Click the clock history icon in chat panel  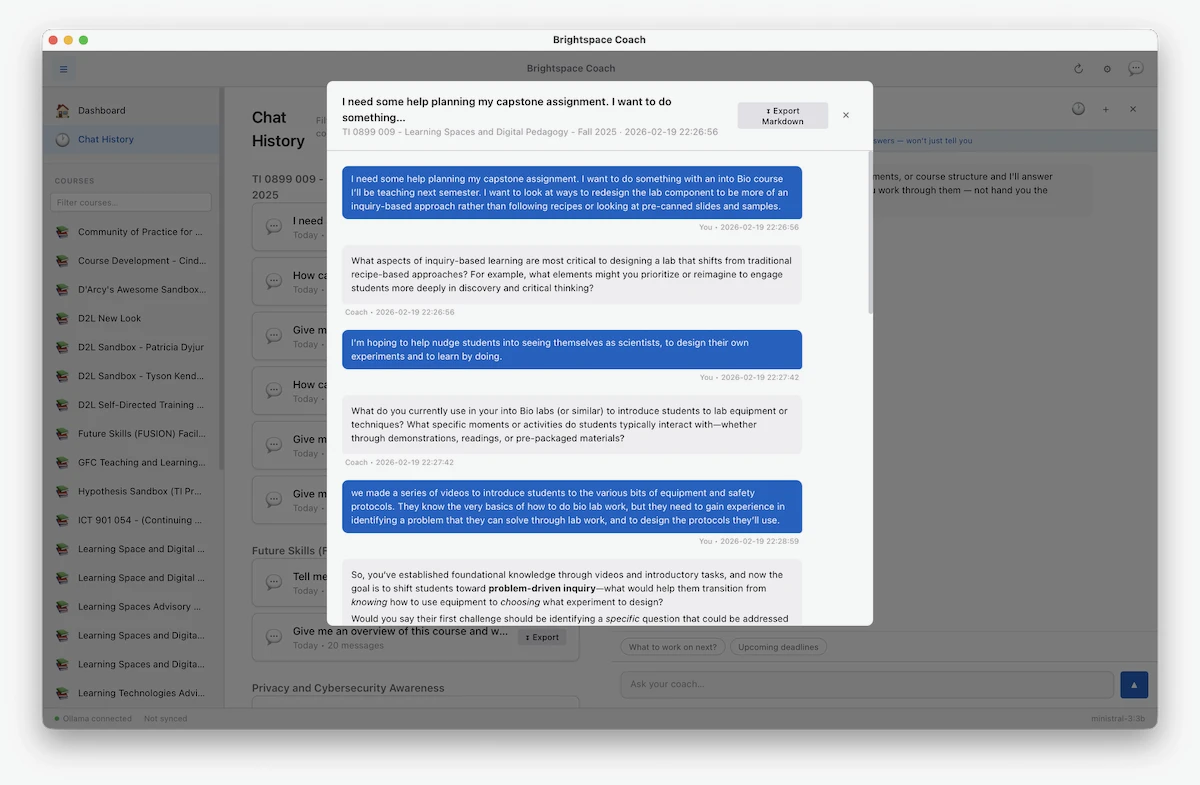1078,109
